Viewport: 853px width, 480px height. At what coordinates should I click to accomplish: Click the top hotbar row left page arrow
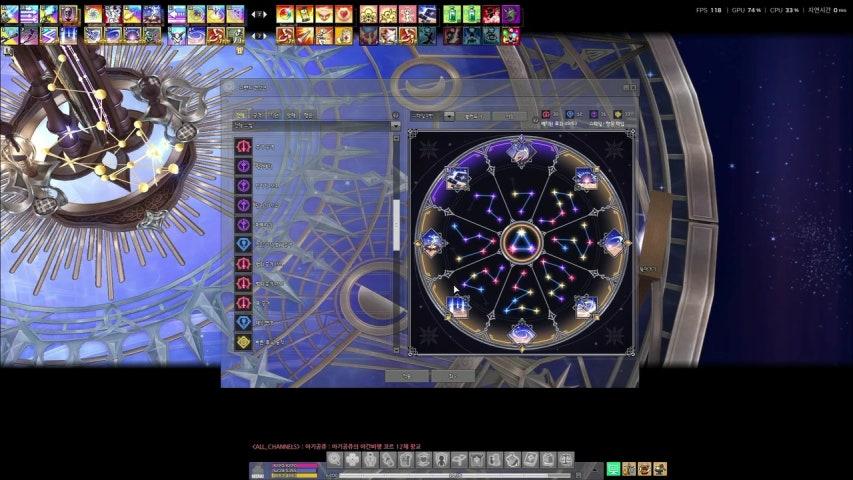(x=254, y=15)
